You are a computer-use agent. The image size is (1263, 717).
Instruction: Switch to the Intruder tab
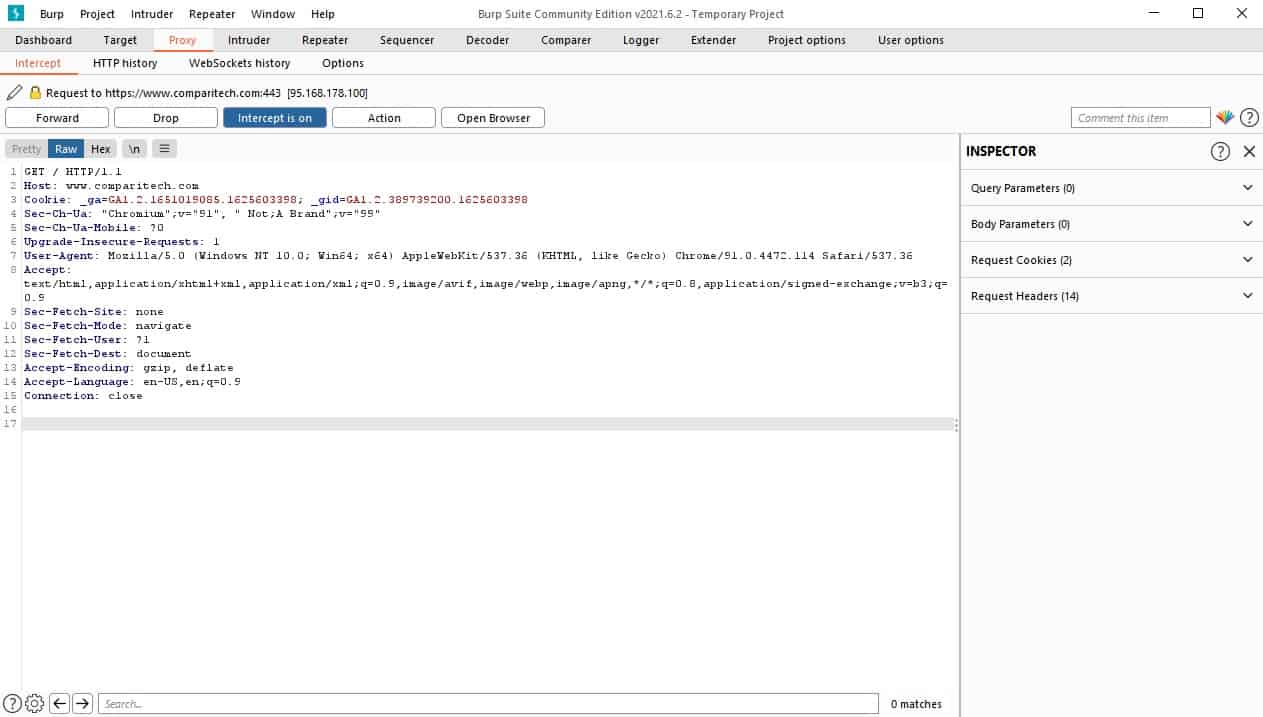pyautogui.click(x=249, y=40)
